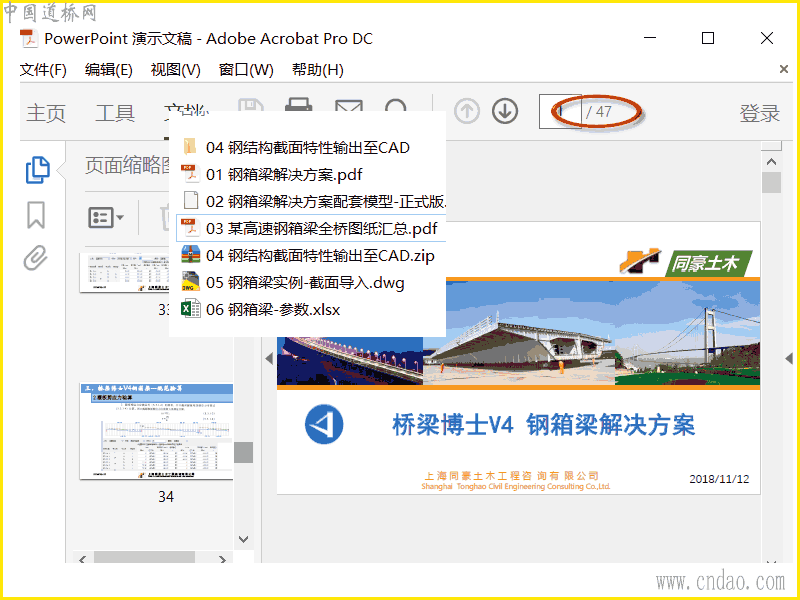
Task: Select 01 钢箱梁解决方案.pdf file
Action: 284,174
